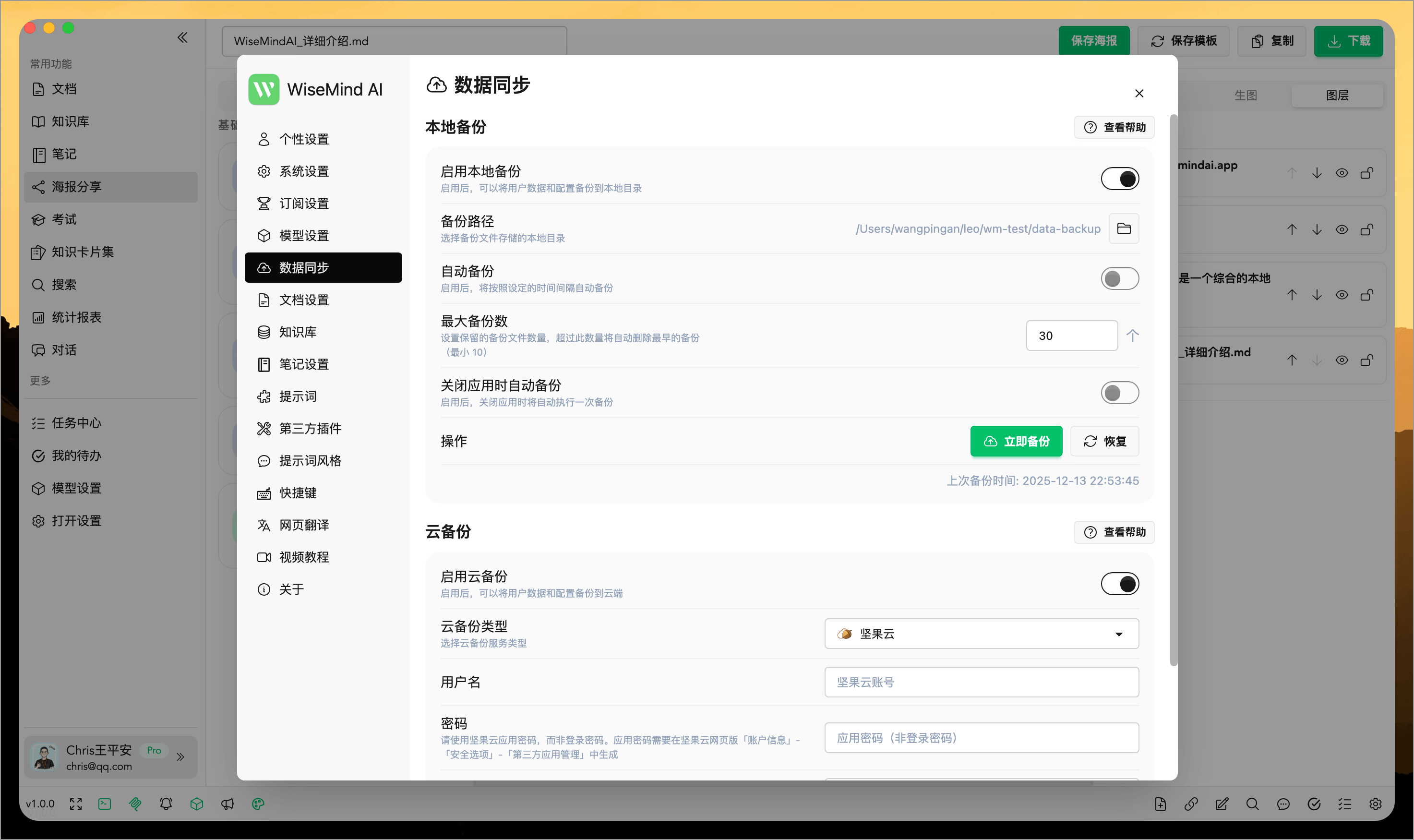Collapse the left sidebar with the chevron
Image resolution: width=1414 pixels, height=840 pixels.
coord(183,37)
